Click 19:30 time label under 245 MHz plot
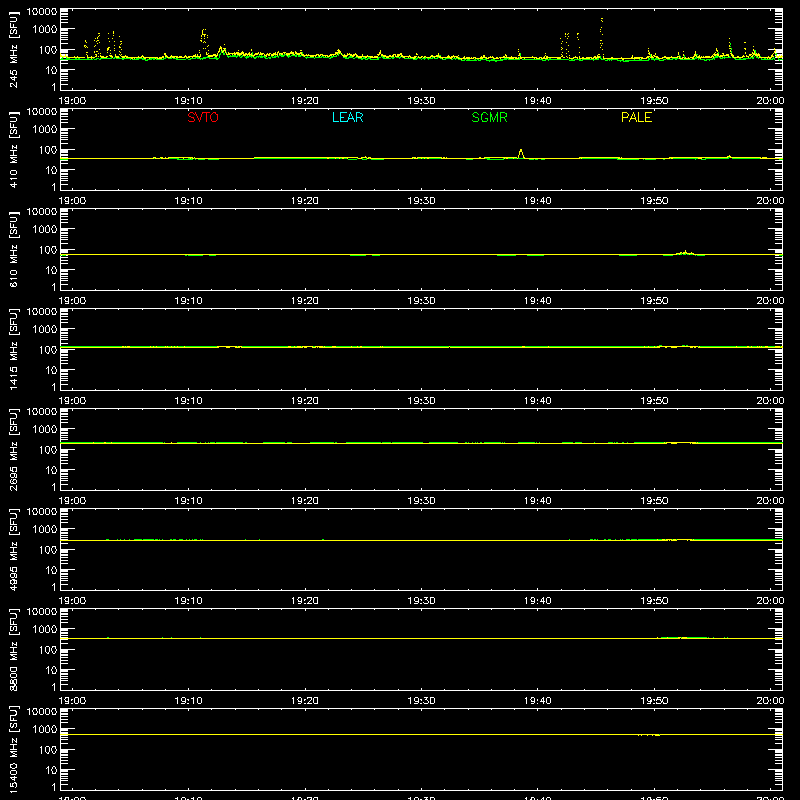This screenshot has height=800, width=800. 421,101
